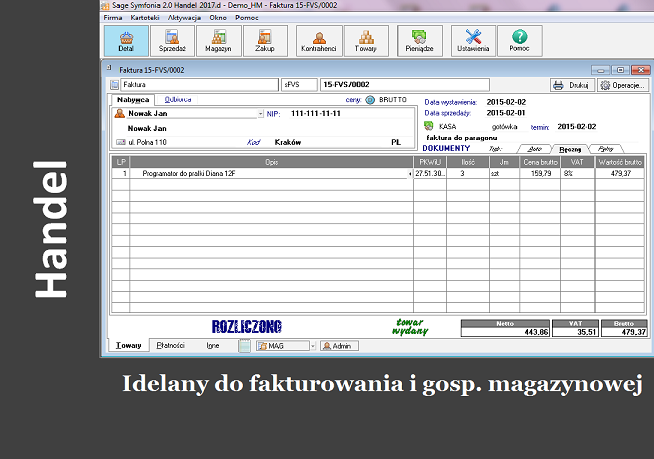The image size is (654, 459).
Task: Switch to the Odbiorca tab
Action: tap(178, 100)
